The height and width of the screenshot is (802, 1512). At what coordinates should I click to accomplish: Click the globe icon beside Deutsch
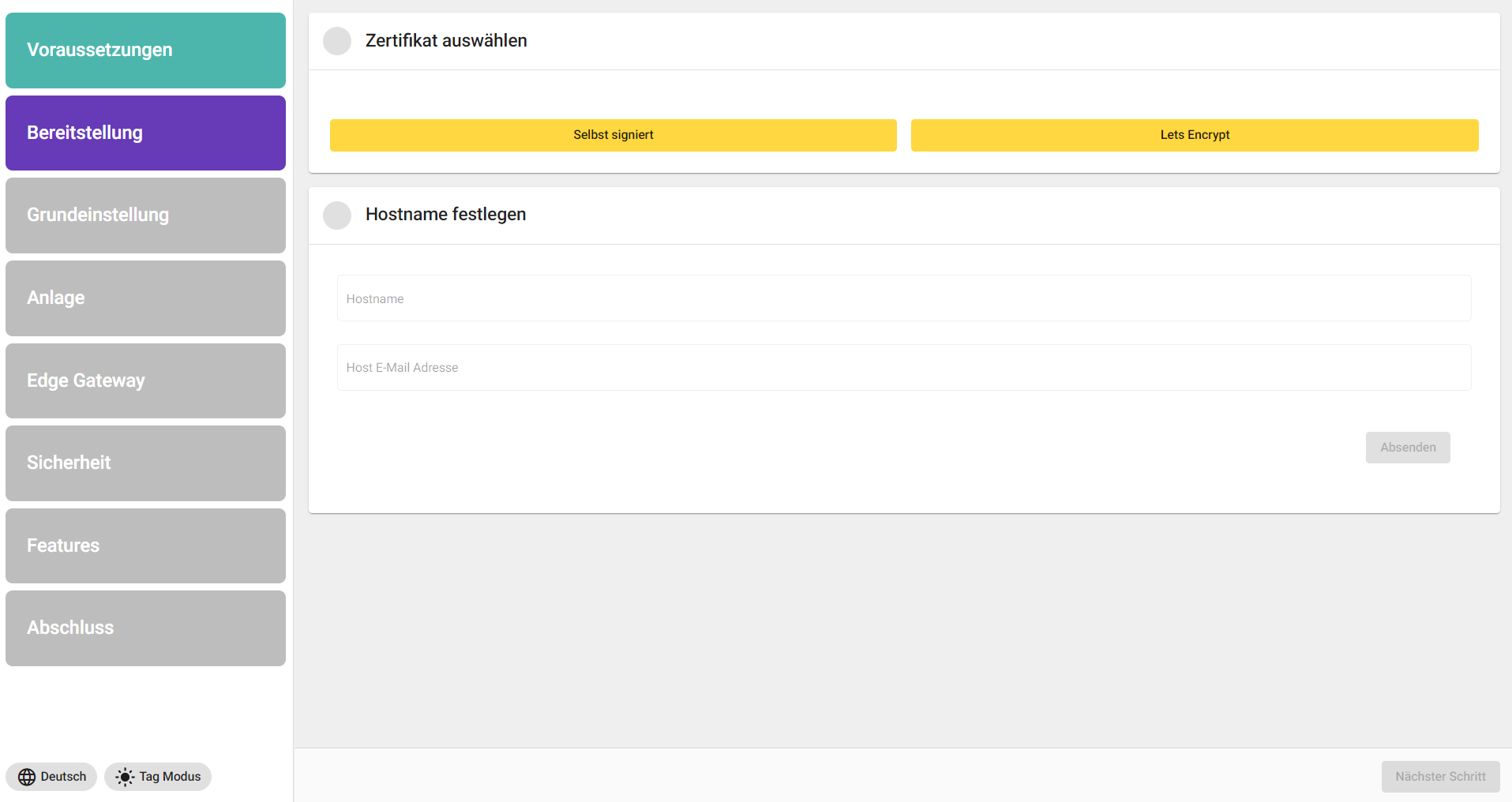27,777
